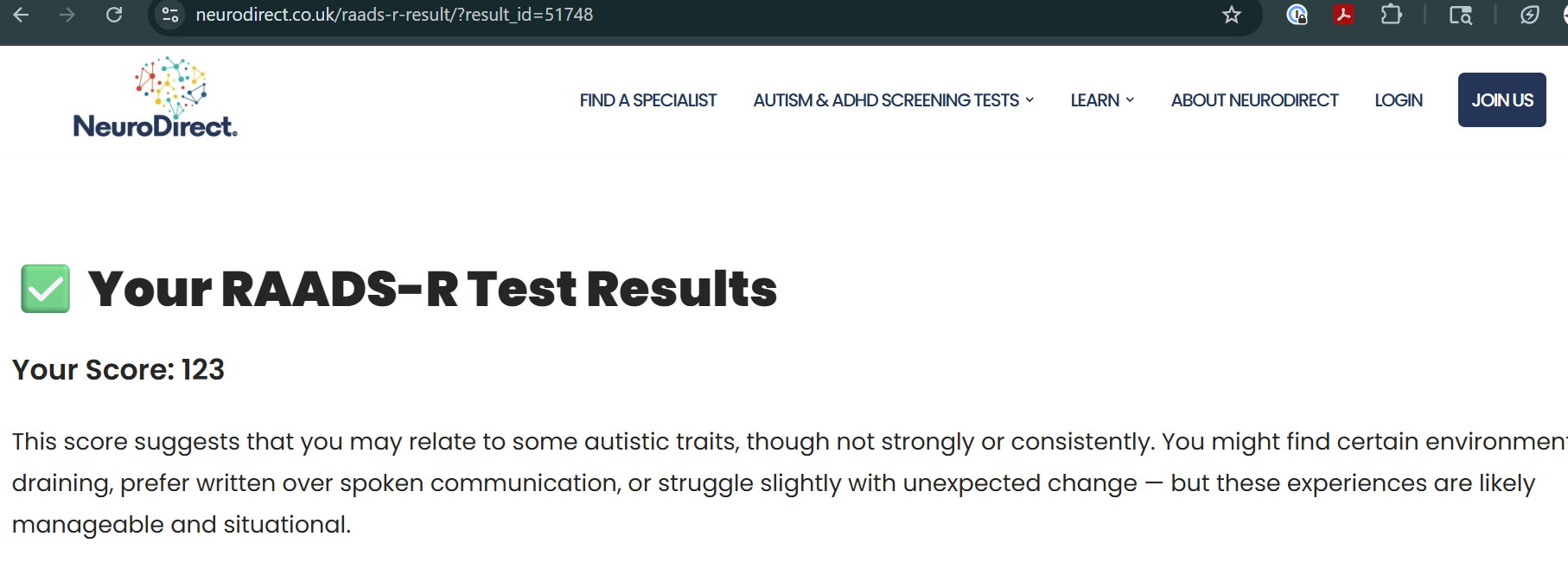
Task: Click the Adobe Acrobat extension icon
Action: 1343,15
